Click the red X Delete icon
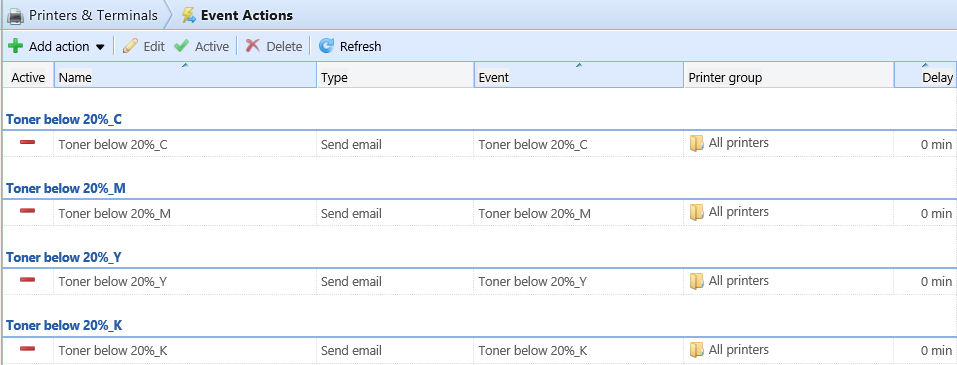This screenshot has height=365, width=957. click(x=253, y=46)
